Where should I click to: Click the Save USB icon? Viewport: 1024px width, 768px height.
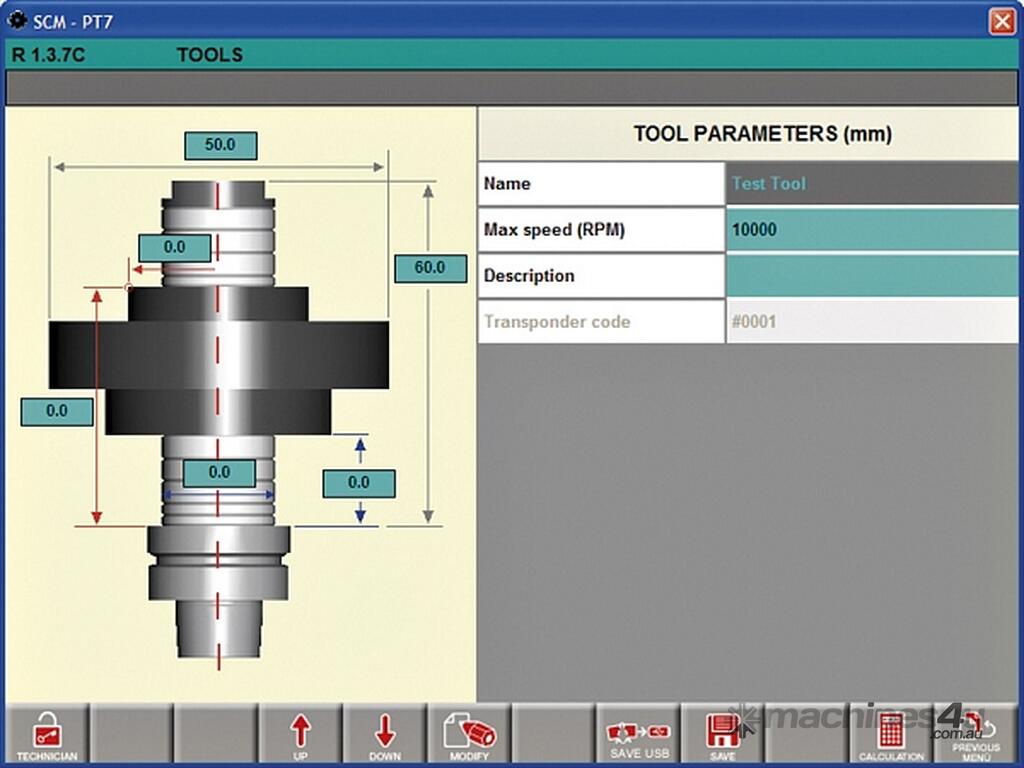pyautogui.click(x=639, y=735)
